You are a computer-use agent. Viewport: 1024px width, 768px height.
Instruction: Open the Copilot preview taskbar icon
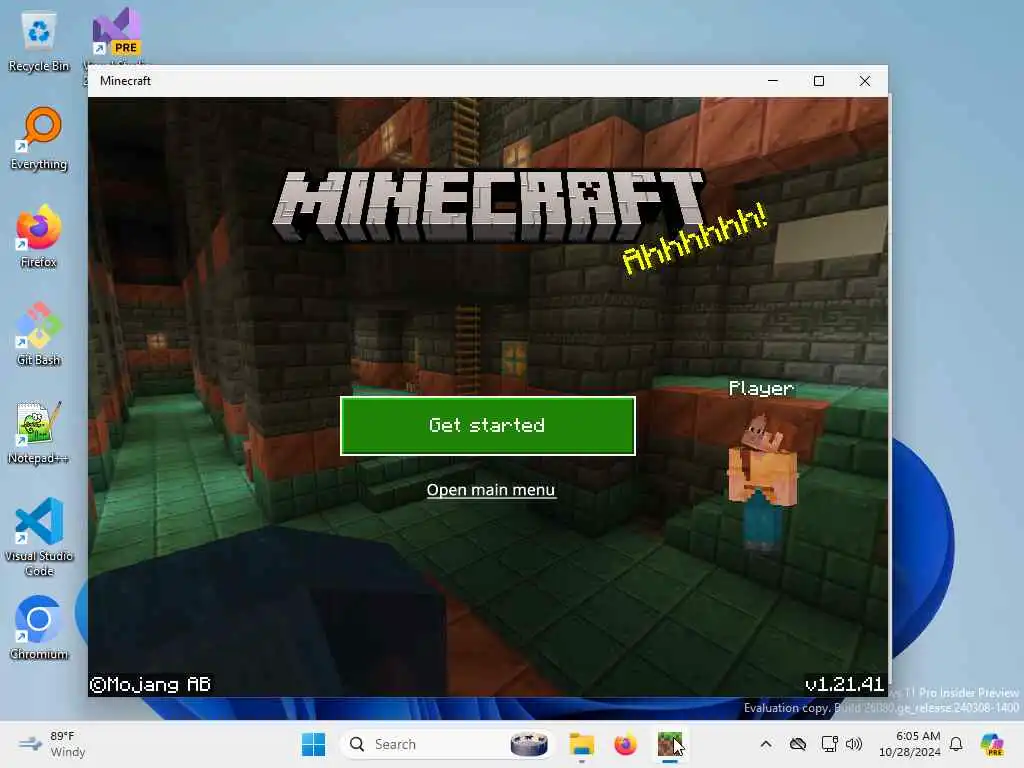[992, 744]
